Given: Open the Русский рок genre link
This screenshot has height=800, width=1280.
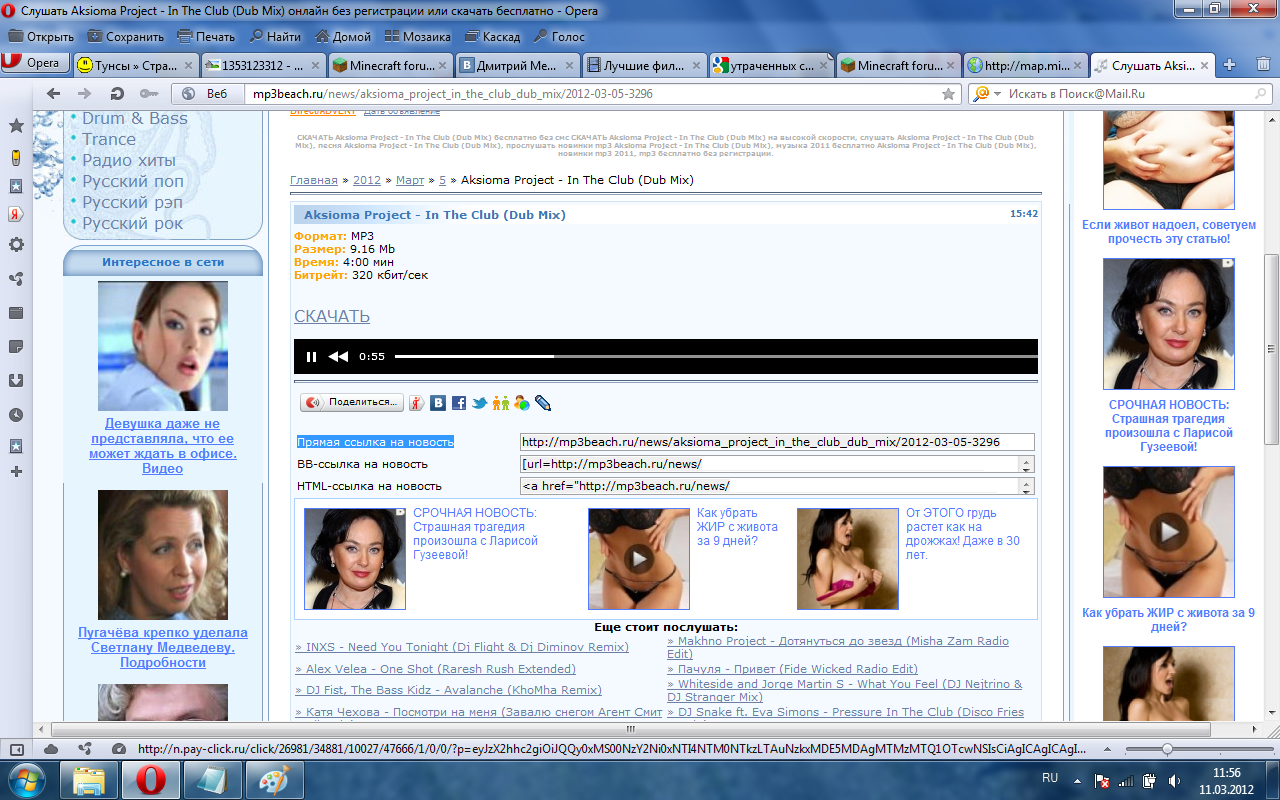Looking at the screenshot, I should (x=133, y=223).
